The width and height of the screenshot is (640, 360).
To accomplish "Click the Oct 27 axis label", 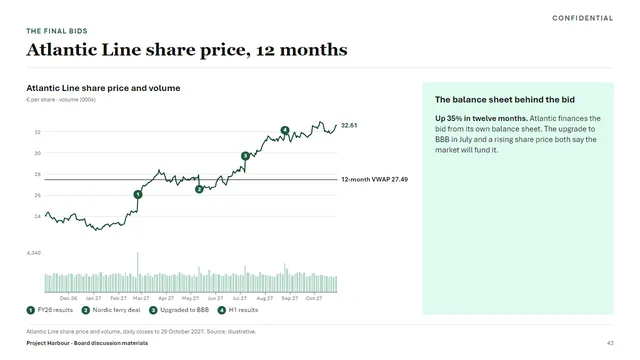I will coord(314,298).
